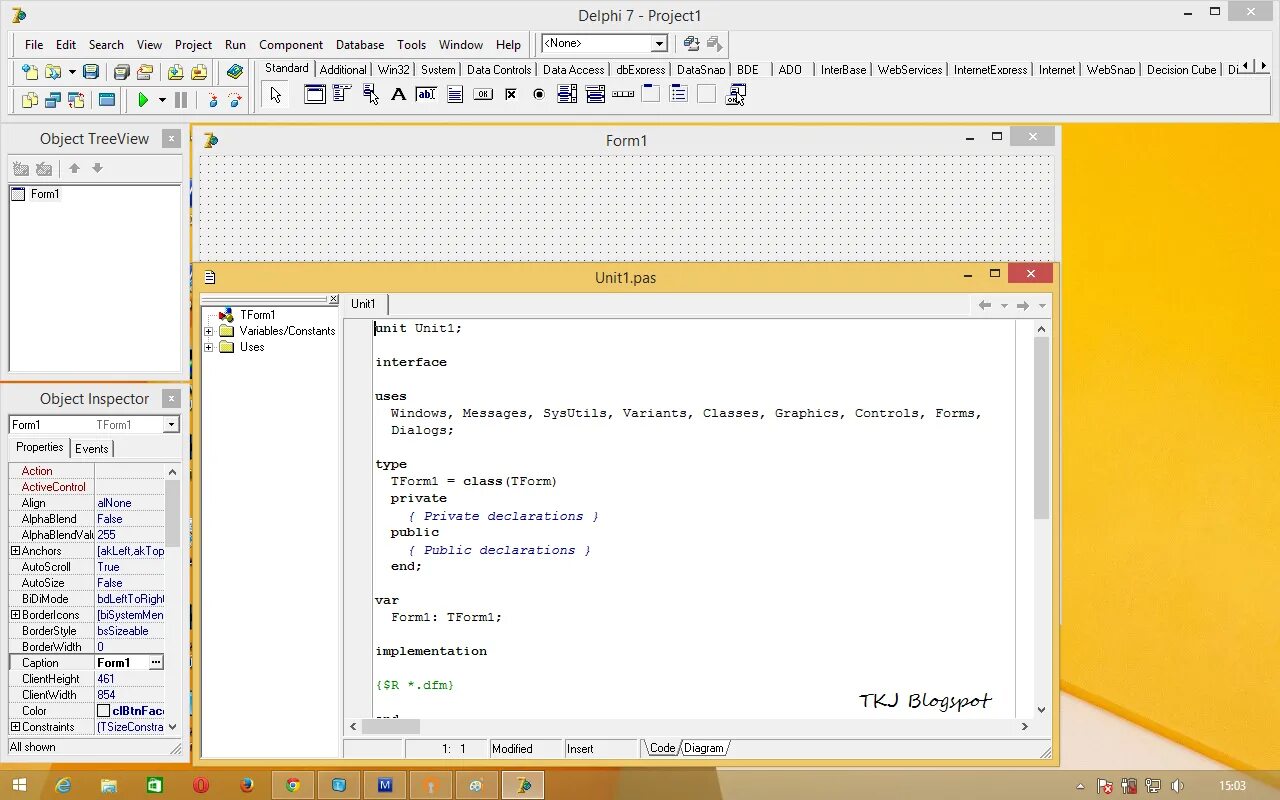Open the Component menu

coord(291,45)
